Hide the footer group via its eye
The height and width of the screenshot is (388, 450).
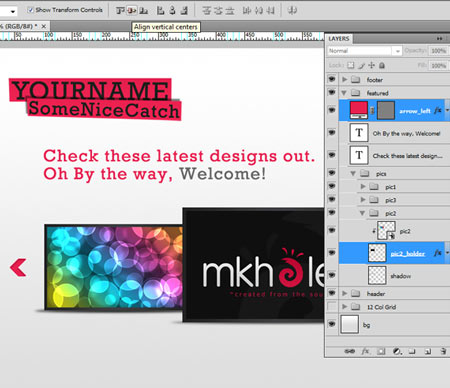332,79
